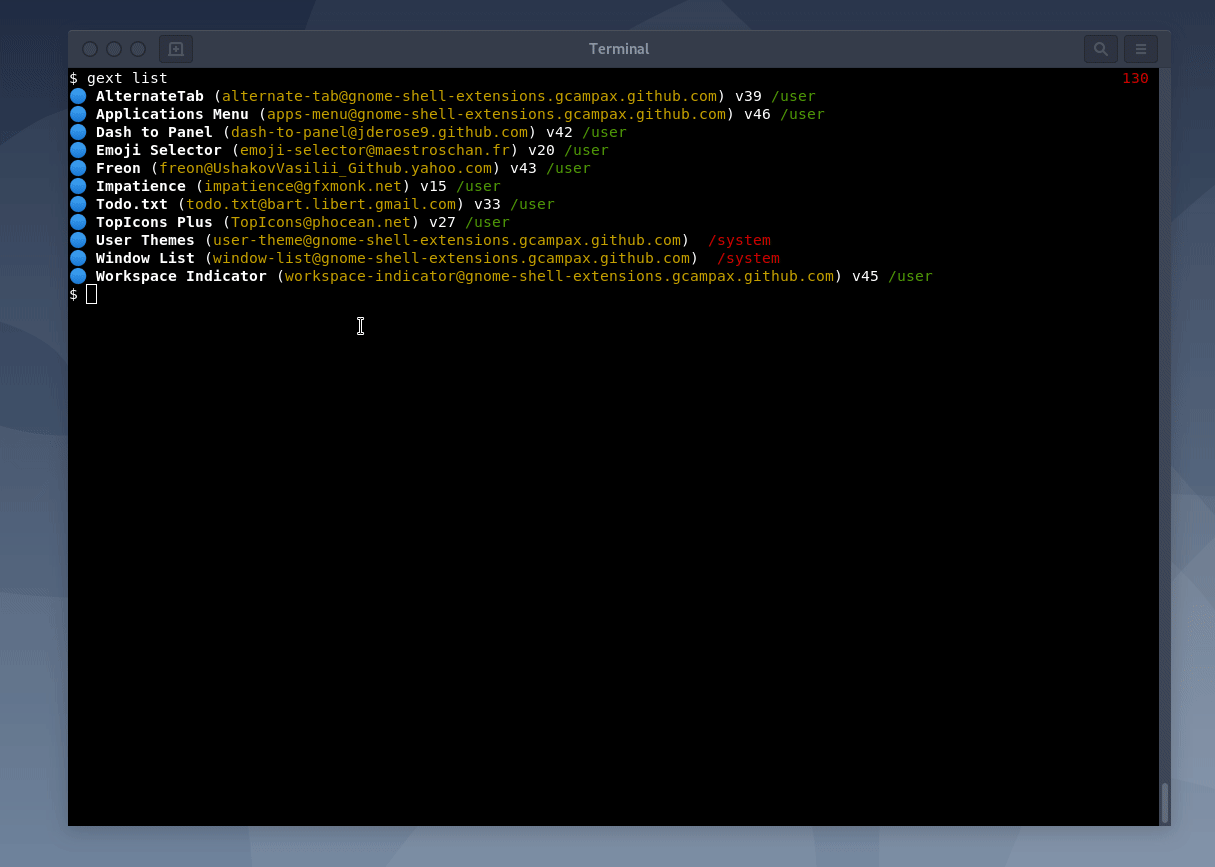Click the middle window control button
This screenshot has height=867, width=1215.
[x=114, y=49]
